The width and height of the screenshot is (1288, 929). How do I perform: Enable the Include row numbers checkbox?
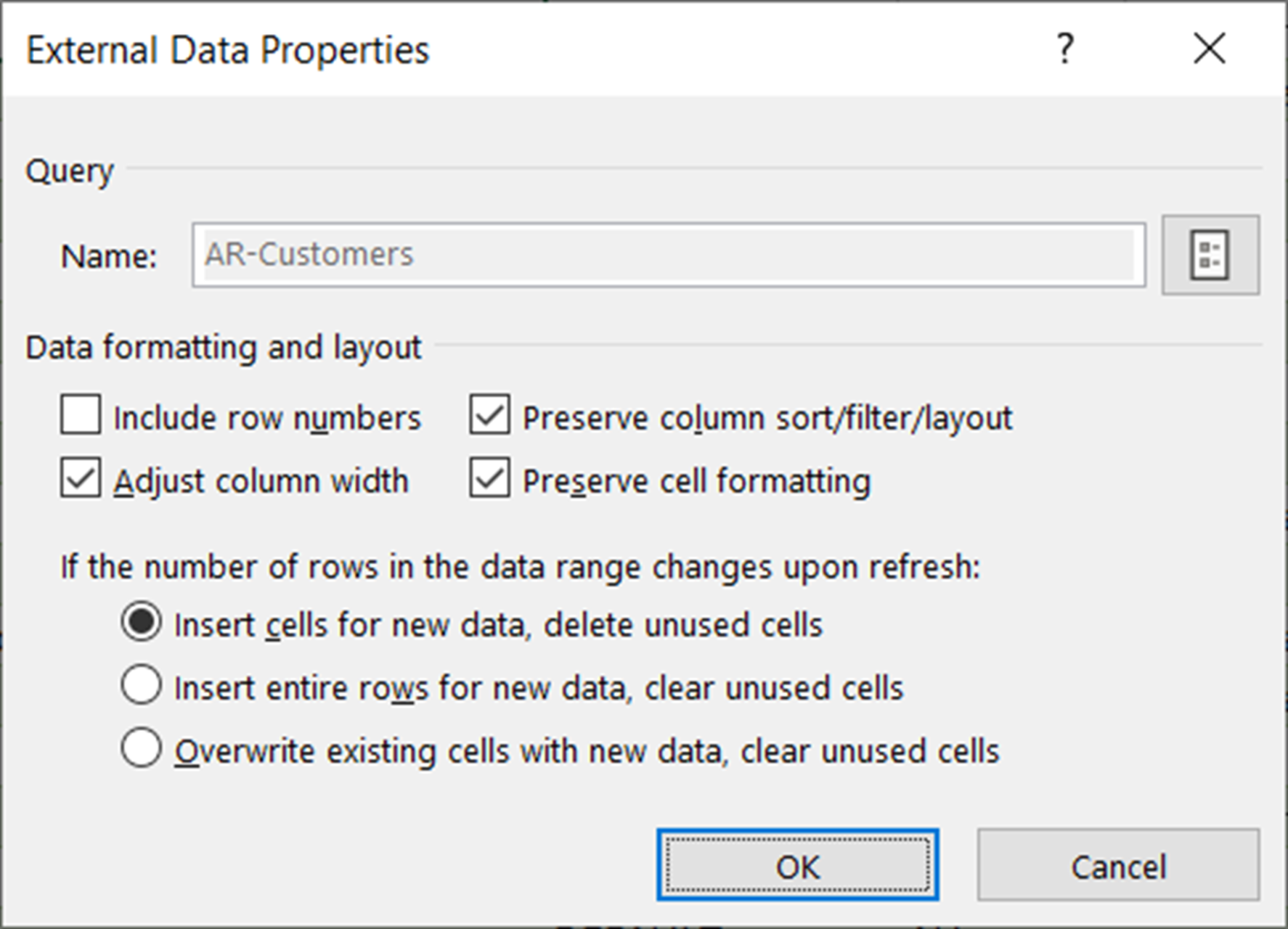(x=80, y=416)
